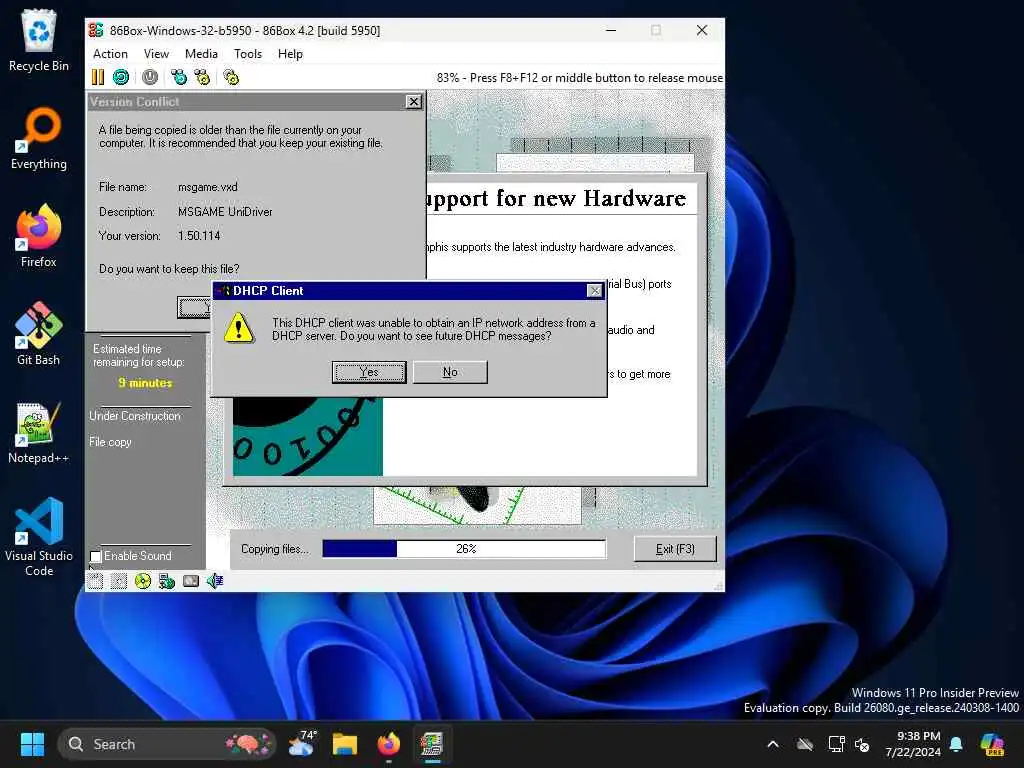This screenshot has width=1024, height=768.
Task: Click the DHCP Client title bar
Action: click(408, 291)
